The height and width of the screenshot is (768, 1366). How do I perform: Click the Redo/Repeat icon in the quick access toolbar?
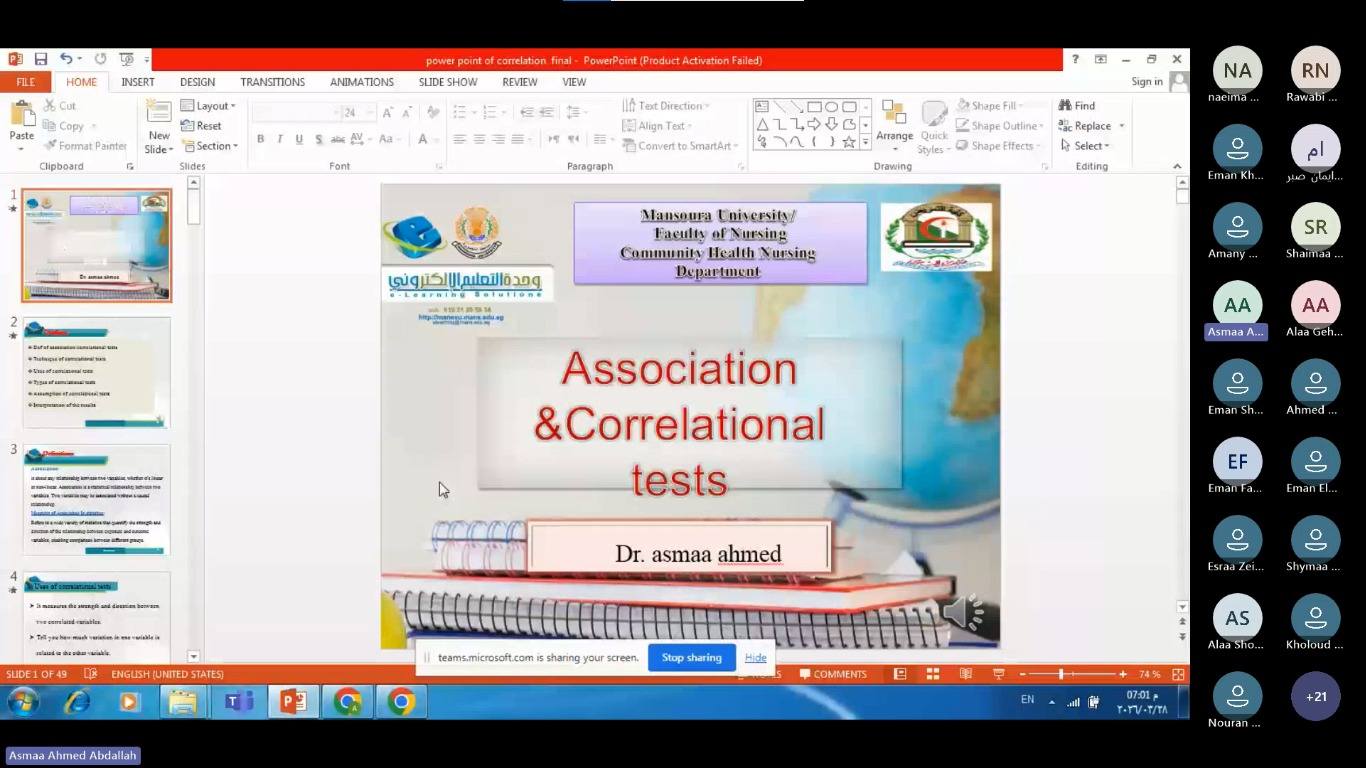click(x=100, y=60)
